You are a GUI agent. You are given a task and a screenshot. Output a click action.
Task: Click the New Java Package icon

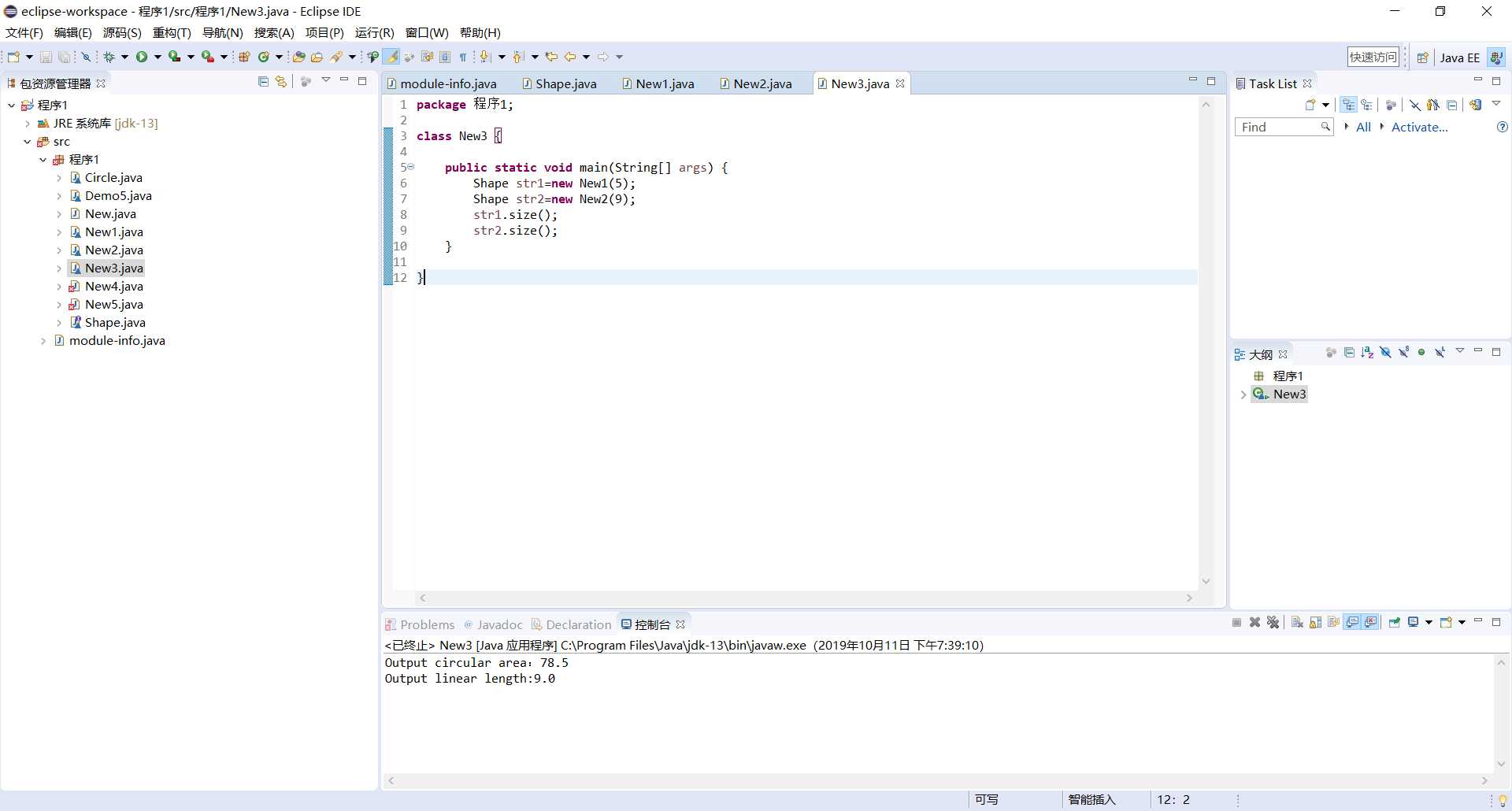coord(244,57)
